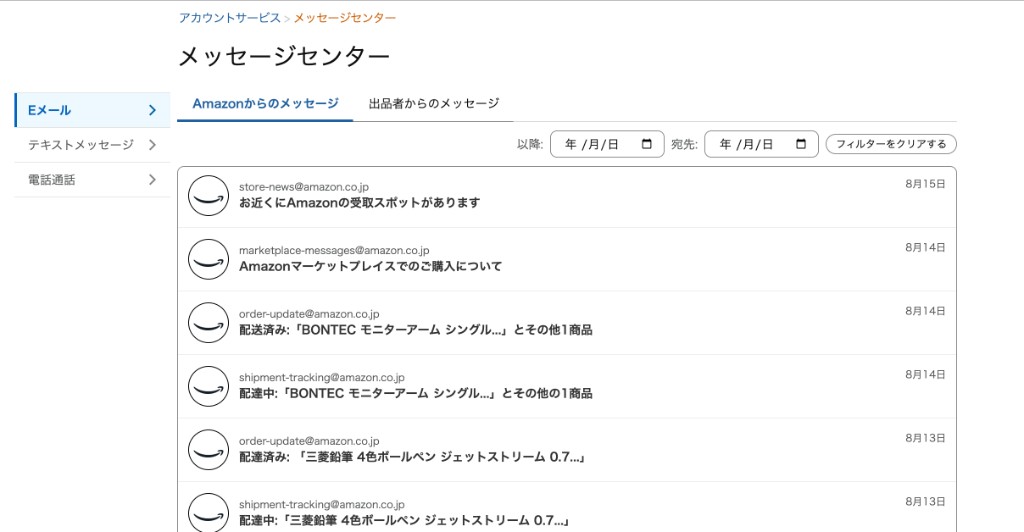Click Amazon avatar for 配達中 BONTEC message
This screenshot has width=1024, height=532.
click(x=208, y=386)
